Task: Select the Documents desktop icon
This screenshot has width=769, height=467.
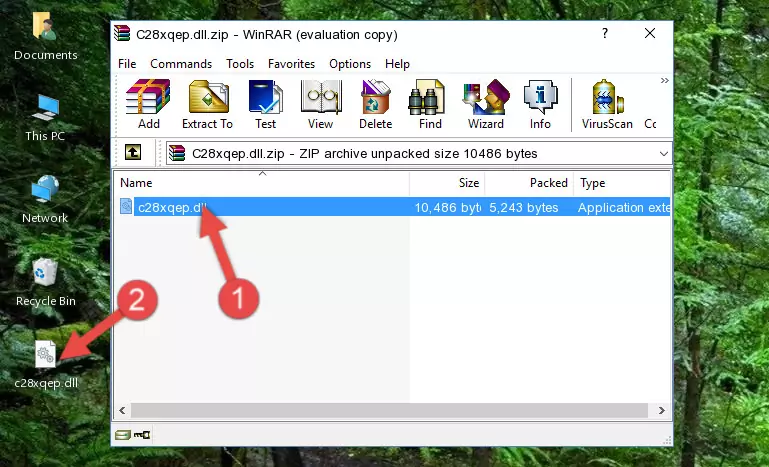Action: (x=45, y=37)
